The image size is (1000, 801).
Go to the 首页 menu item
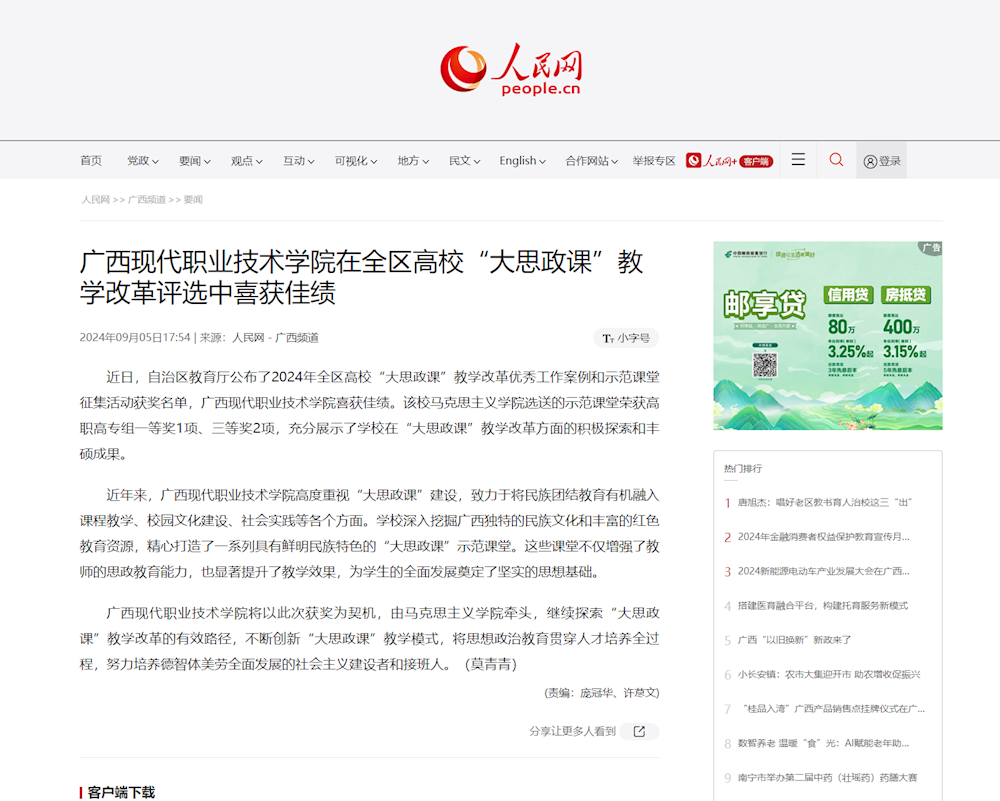click(91, 161)
